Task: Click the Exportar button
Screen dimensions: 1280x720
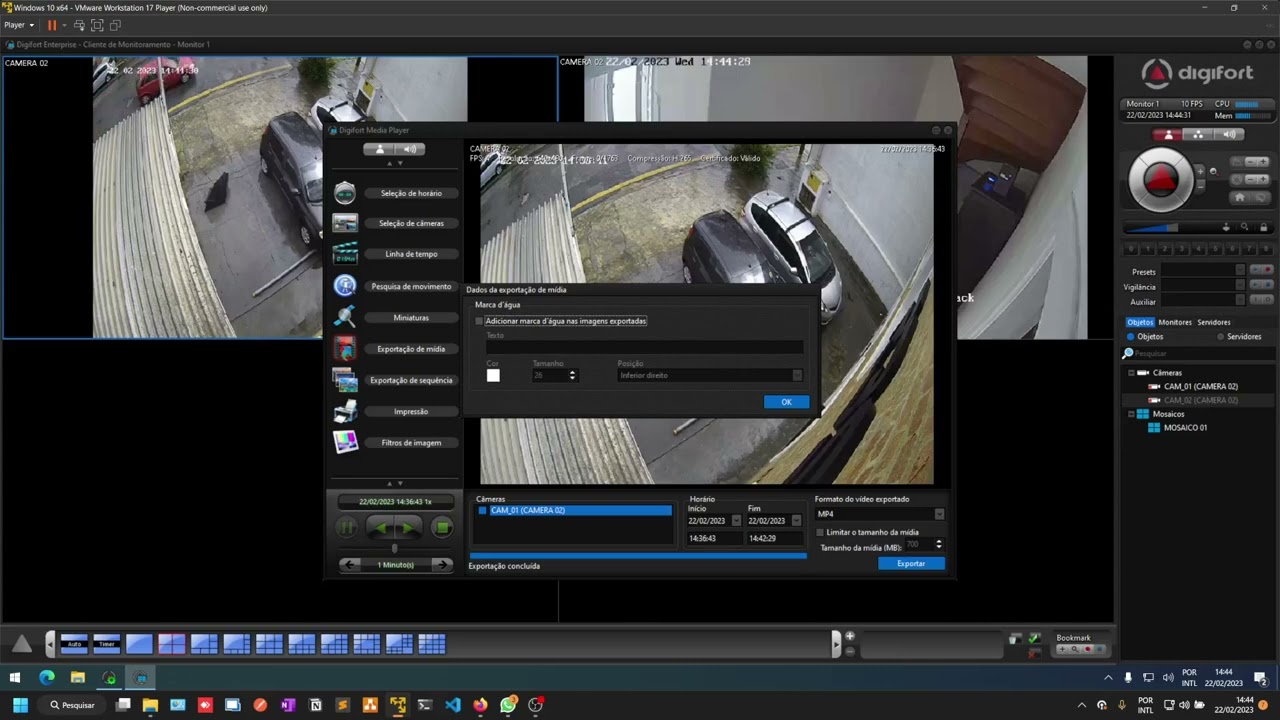Action: point(911,563)
